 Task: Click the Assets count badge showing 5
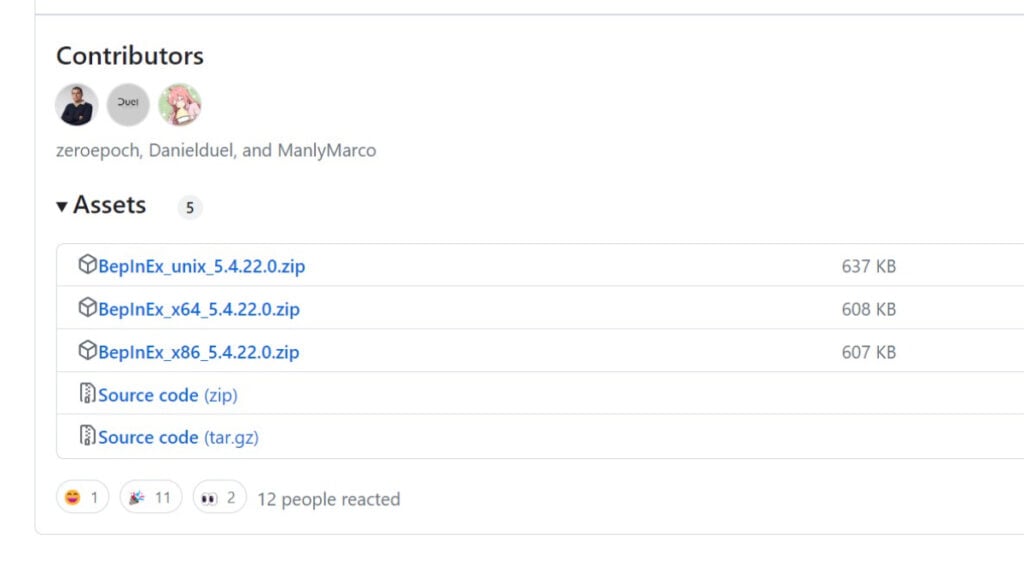click(x=189, y=208)
